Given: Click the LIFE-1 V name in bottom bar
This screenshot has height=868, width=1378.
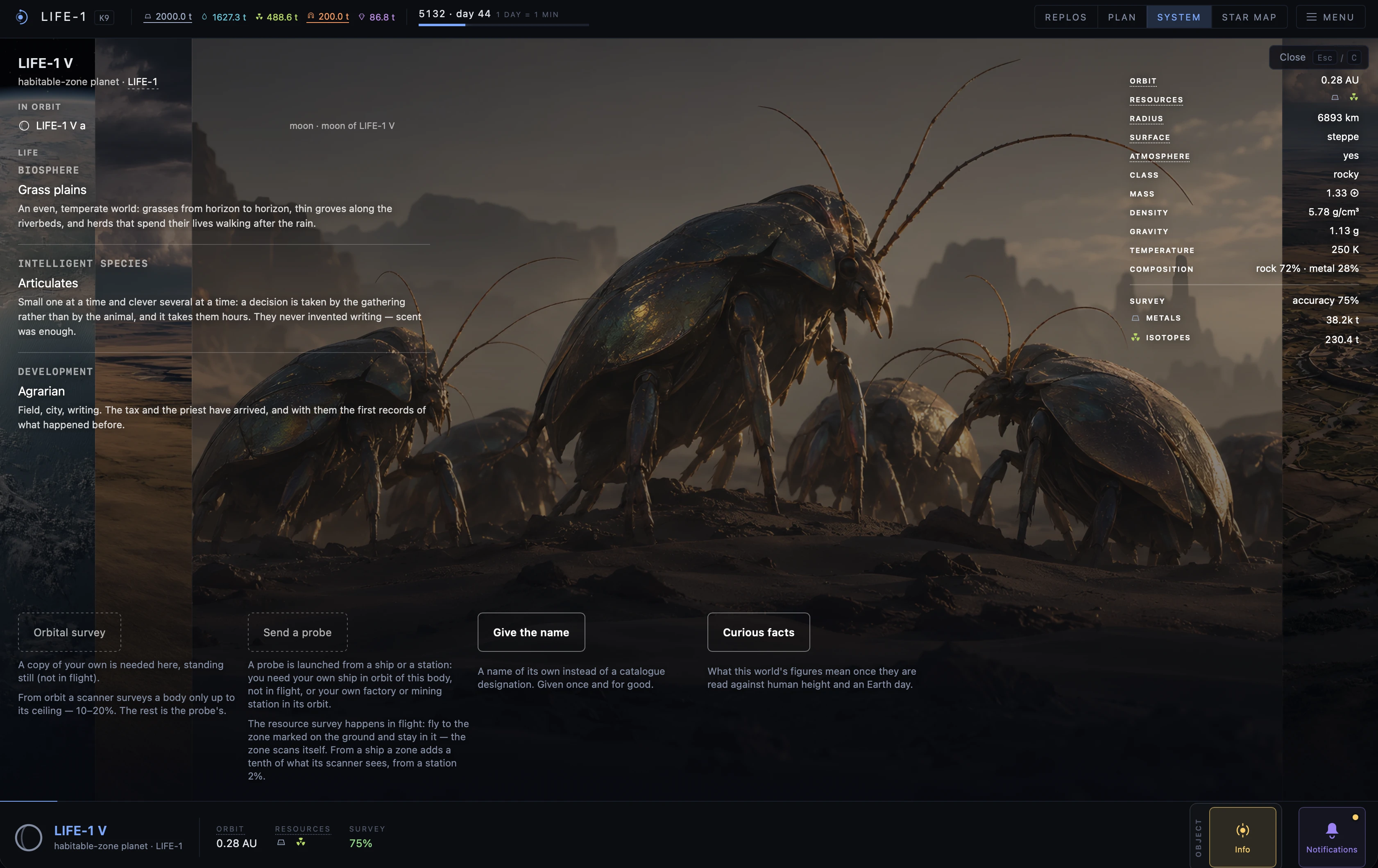Looking at the screenshot, I should coord(80,830).
